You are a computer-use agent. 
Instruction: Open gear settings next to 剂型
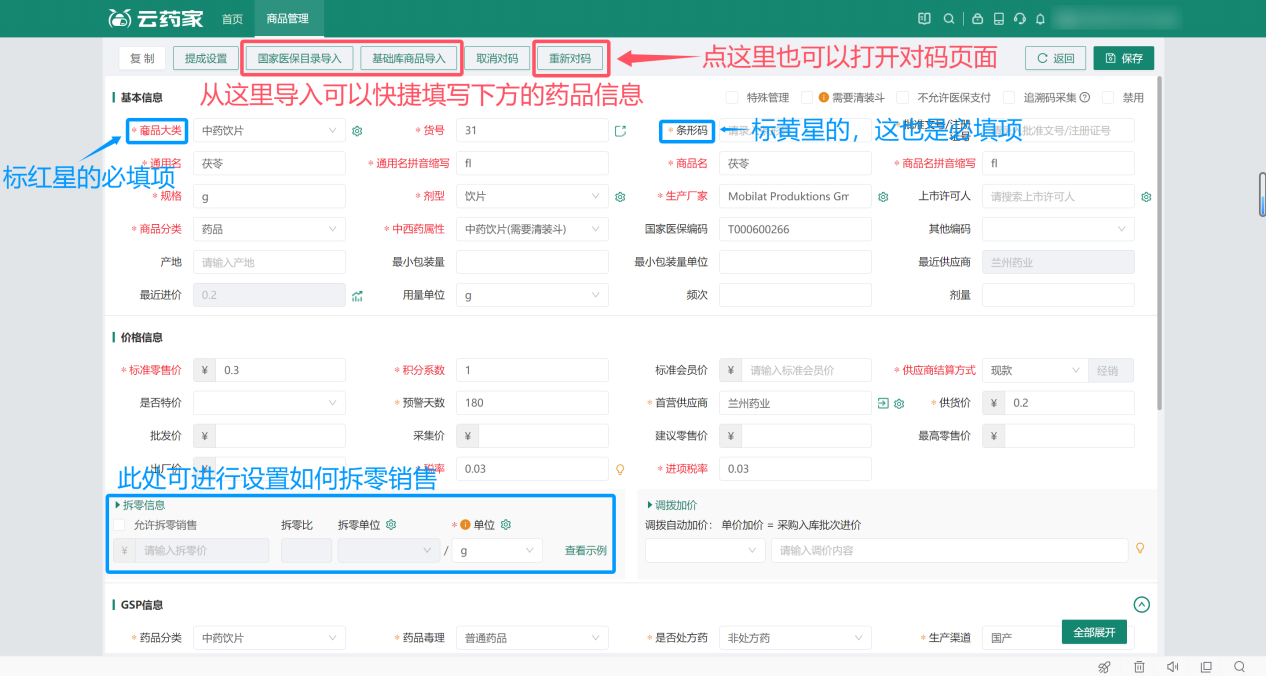pos(620,197)
